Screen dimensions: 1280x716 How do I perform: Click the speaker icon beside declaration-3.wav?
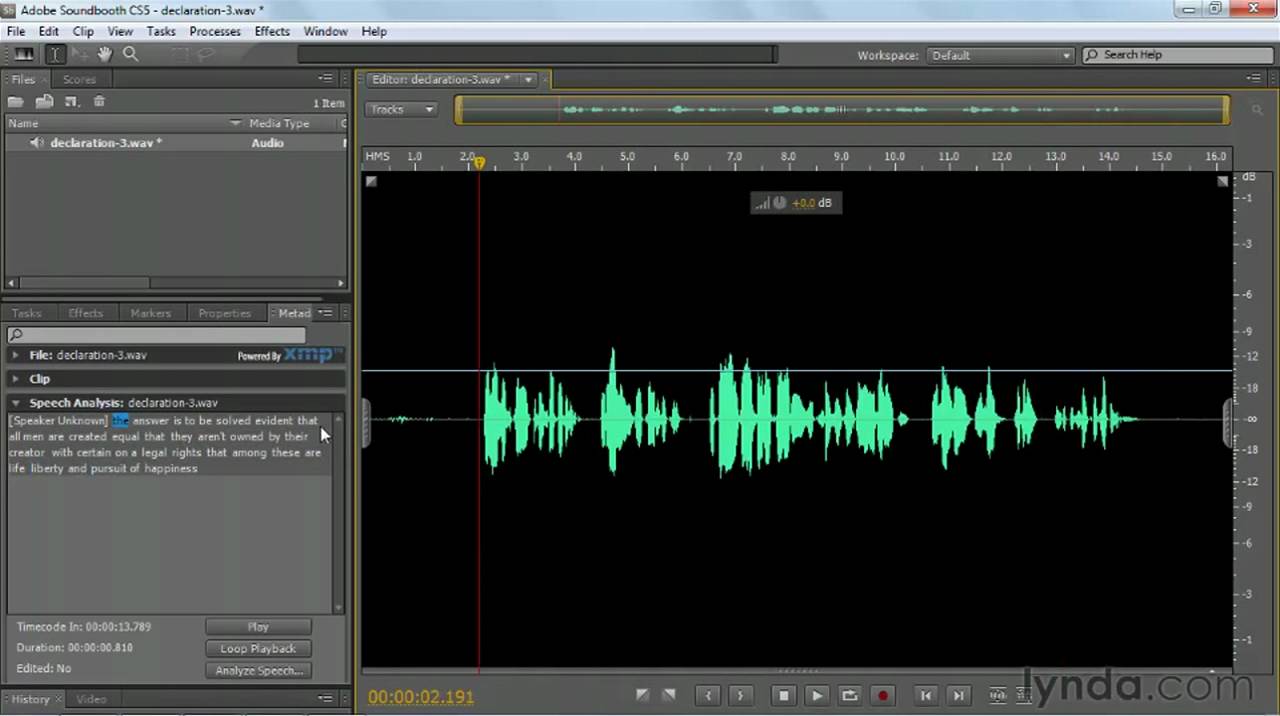pyautogui.click(x=37, y=143)
